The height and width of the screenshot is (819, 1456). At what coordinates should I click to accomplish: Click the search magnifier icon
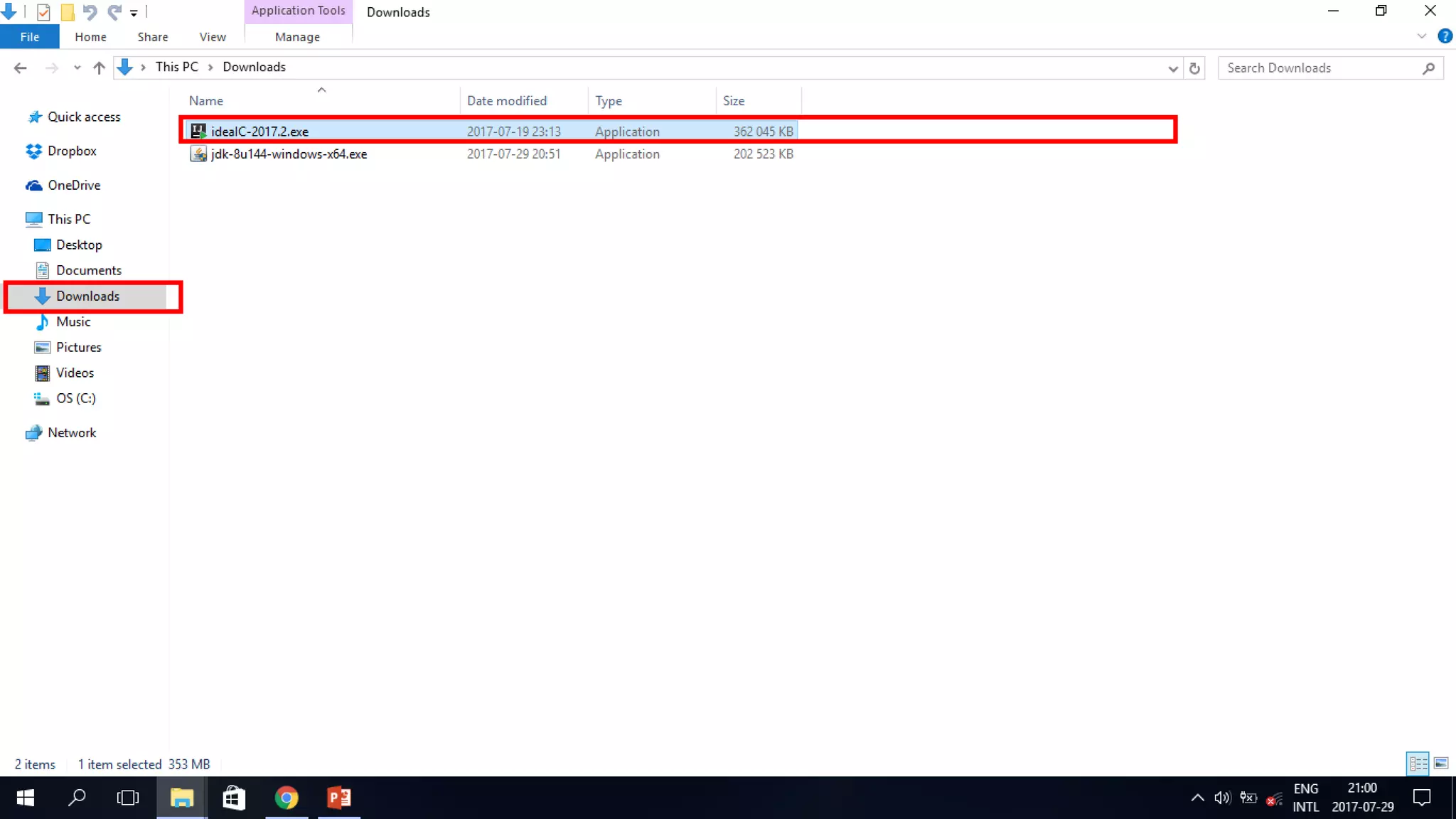(x=1429, y=68)
